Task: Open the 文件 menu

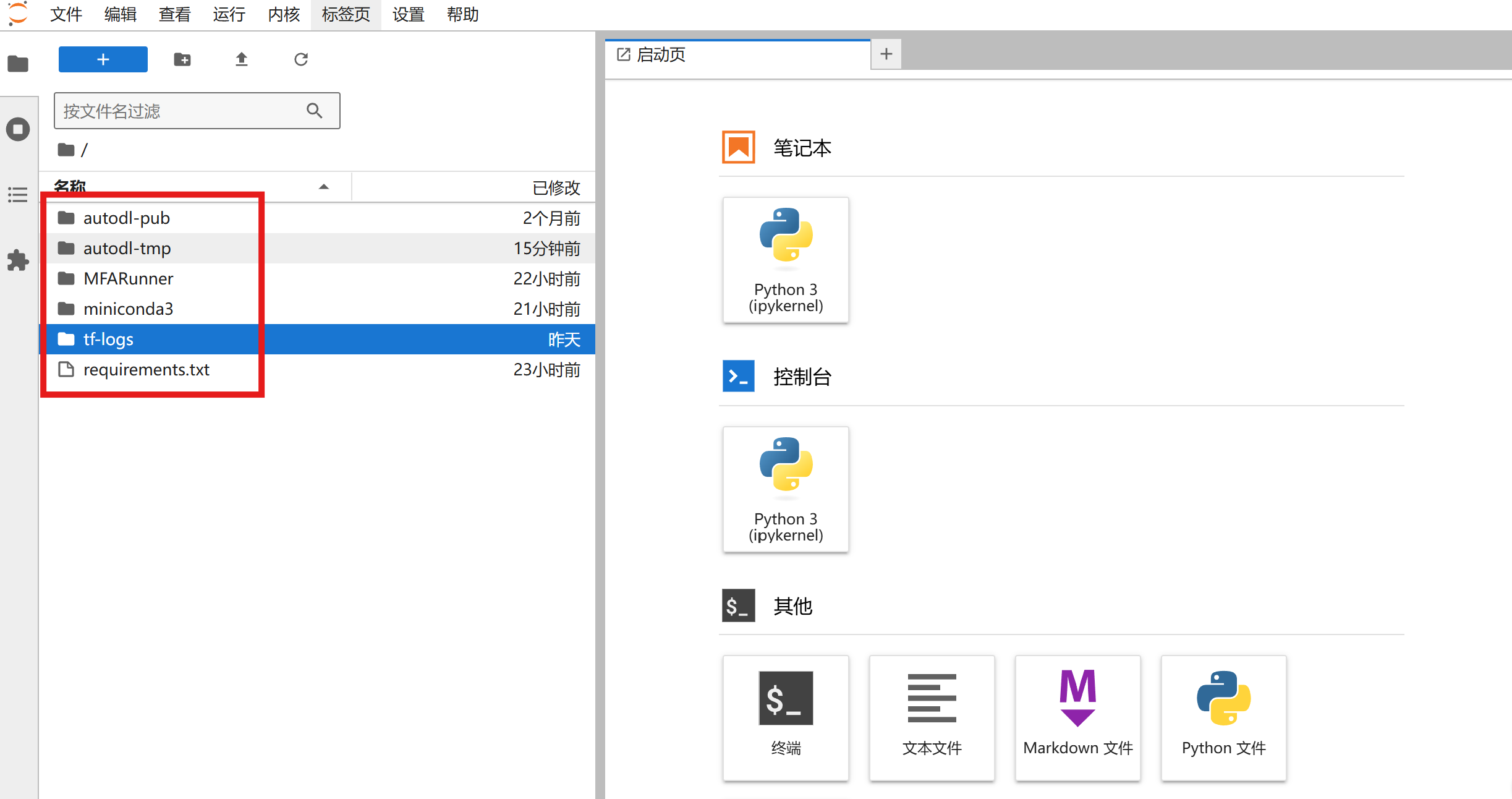Action: point(66,14)
